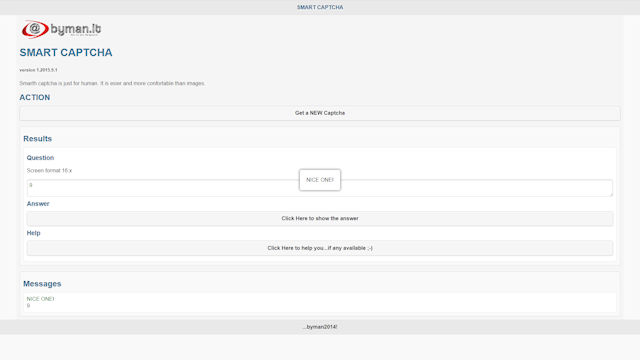Click Here to show the answer
Image resolution: width=640 pixels, height=360 pixels.
(x=320, y=218)
